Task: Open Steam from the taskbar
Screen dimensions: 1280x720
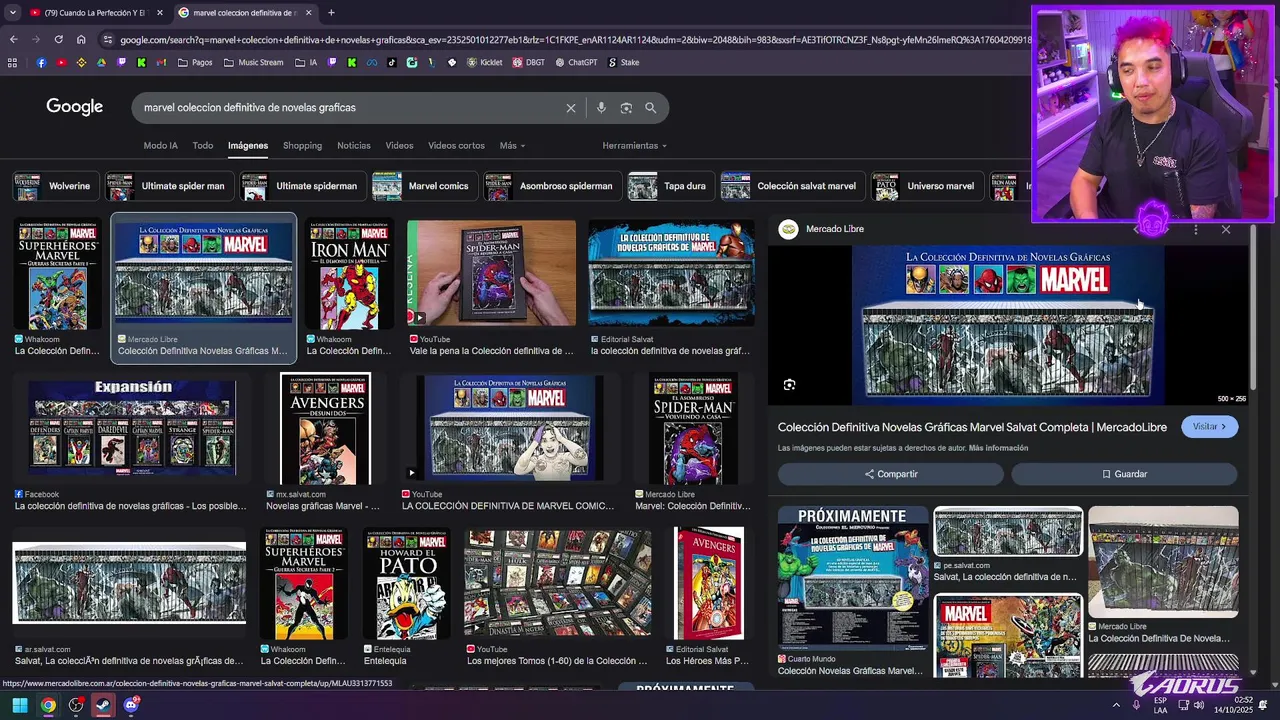Action: coord(103,705)
